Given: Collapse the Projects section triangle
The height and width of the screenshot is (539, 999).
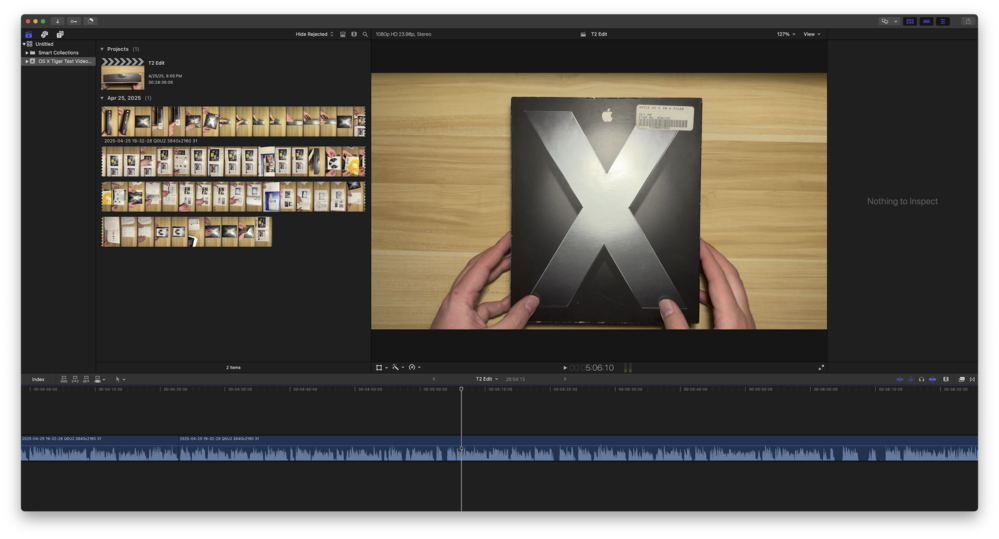Looking at the screenshot, I should (x=102, y=49).
